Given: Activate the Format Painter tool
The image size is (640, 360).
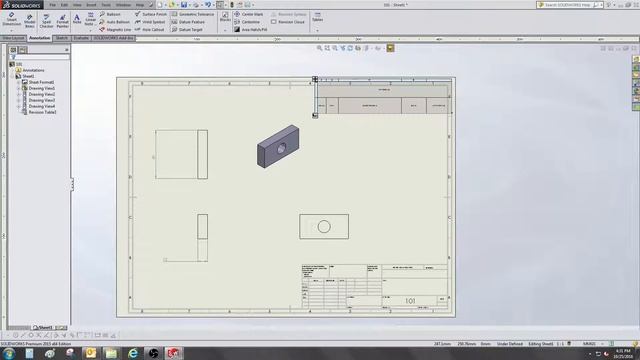Looking at the screenshot, I should (62, 20).
